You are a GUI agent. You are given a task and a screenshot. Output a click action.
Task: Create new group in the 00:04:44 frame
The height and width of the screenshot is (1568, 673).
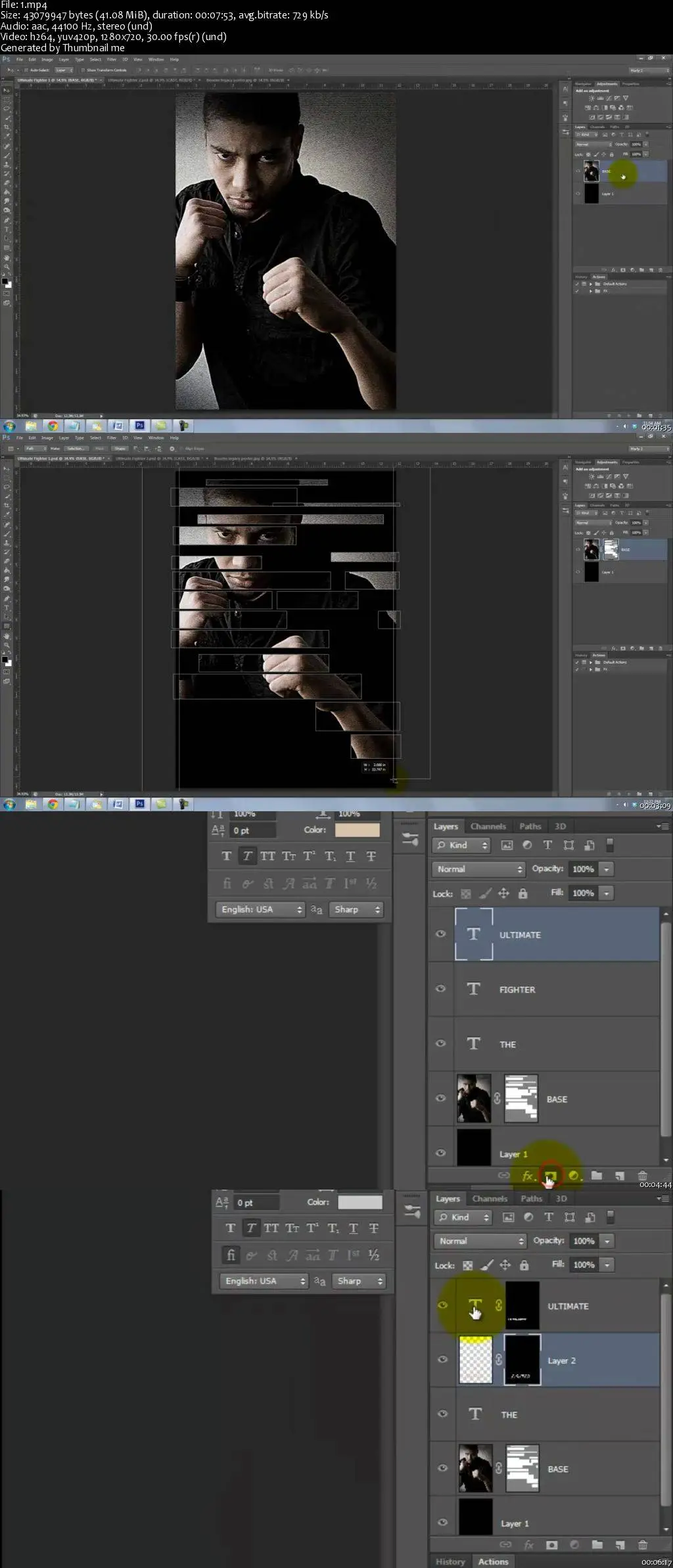point(597,1175)
